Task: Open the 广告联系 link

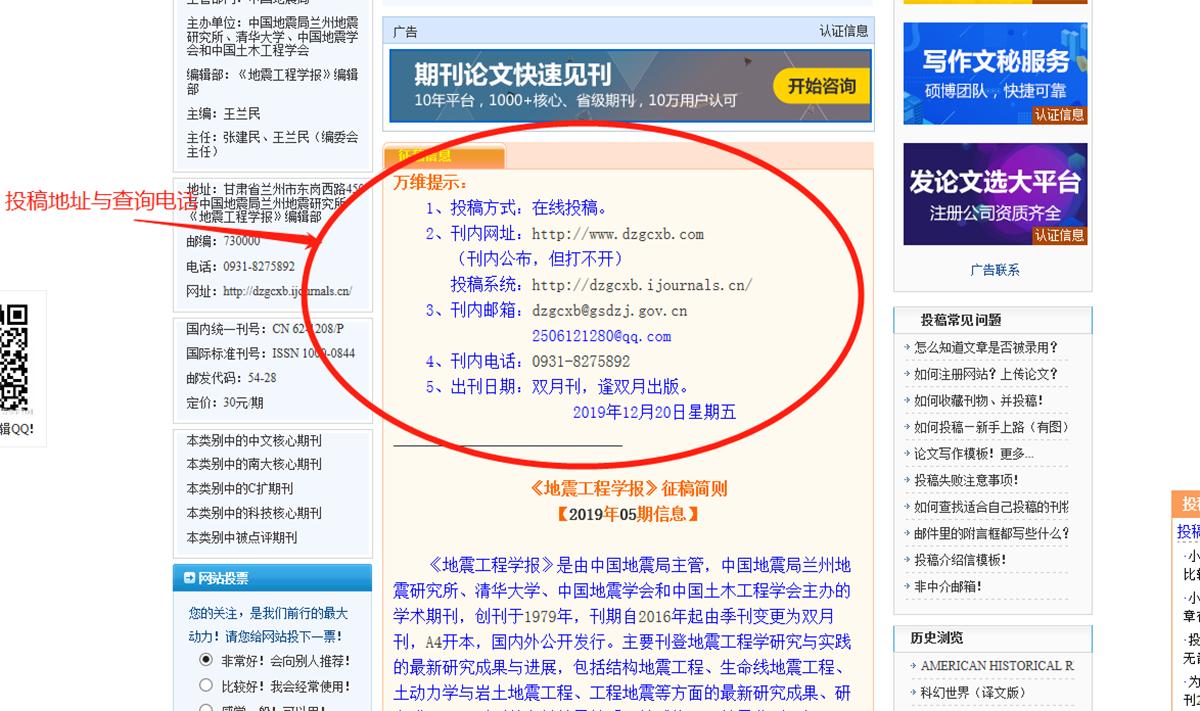Action: [994, 269]
